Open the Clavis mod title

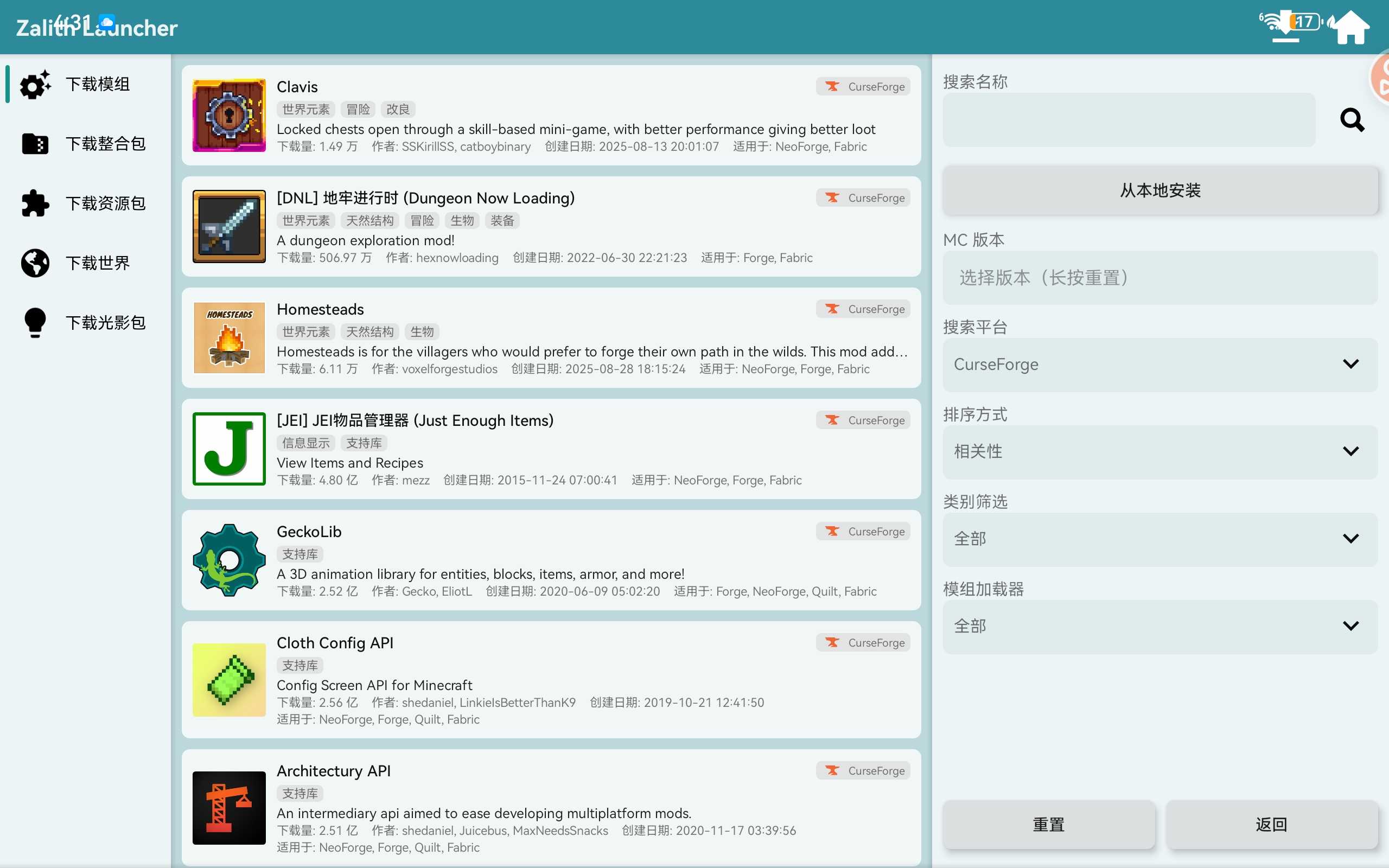(x=297, y=87)
